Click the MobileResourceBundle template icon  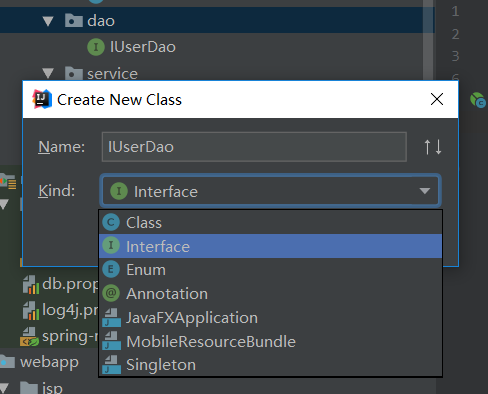pos(112,341)
